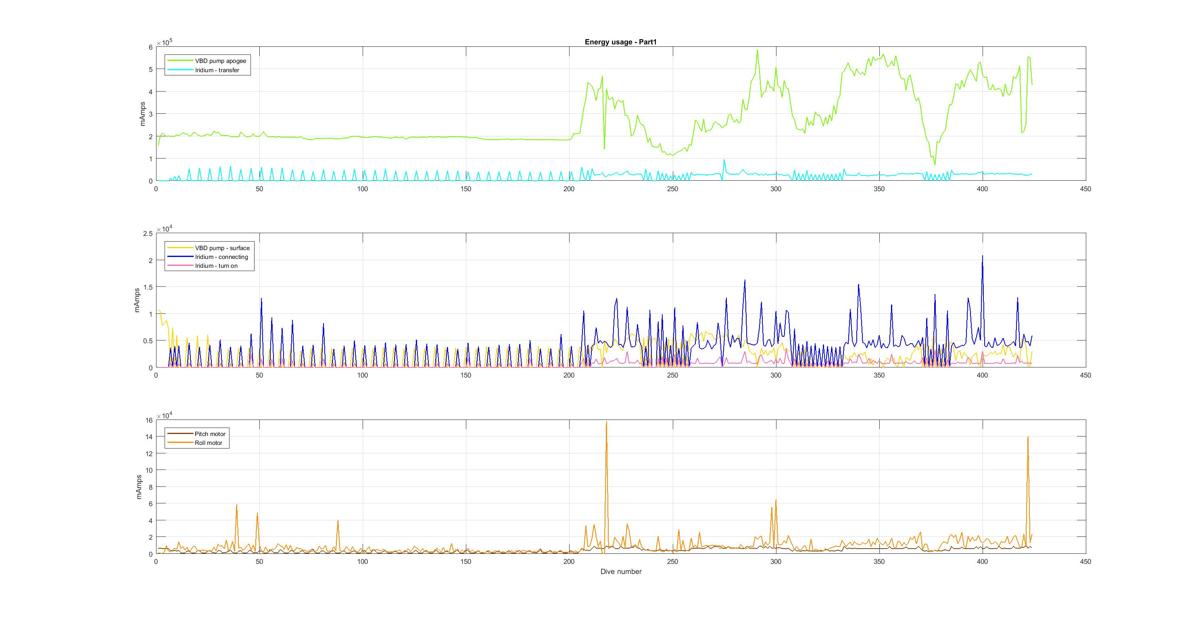Image resolution: width=1200 pixels, height=622 pixels.
Task: Click the "Energy usage - Part1" plot title
Action: pos(621,42)
